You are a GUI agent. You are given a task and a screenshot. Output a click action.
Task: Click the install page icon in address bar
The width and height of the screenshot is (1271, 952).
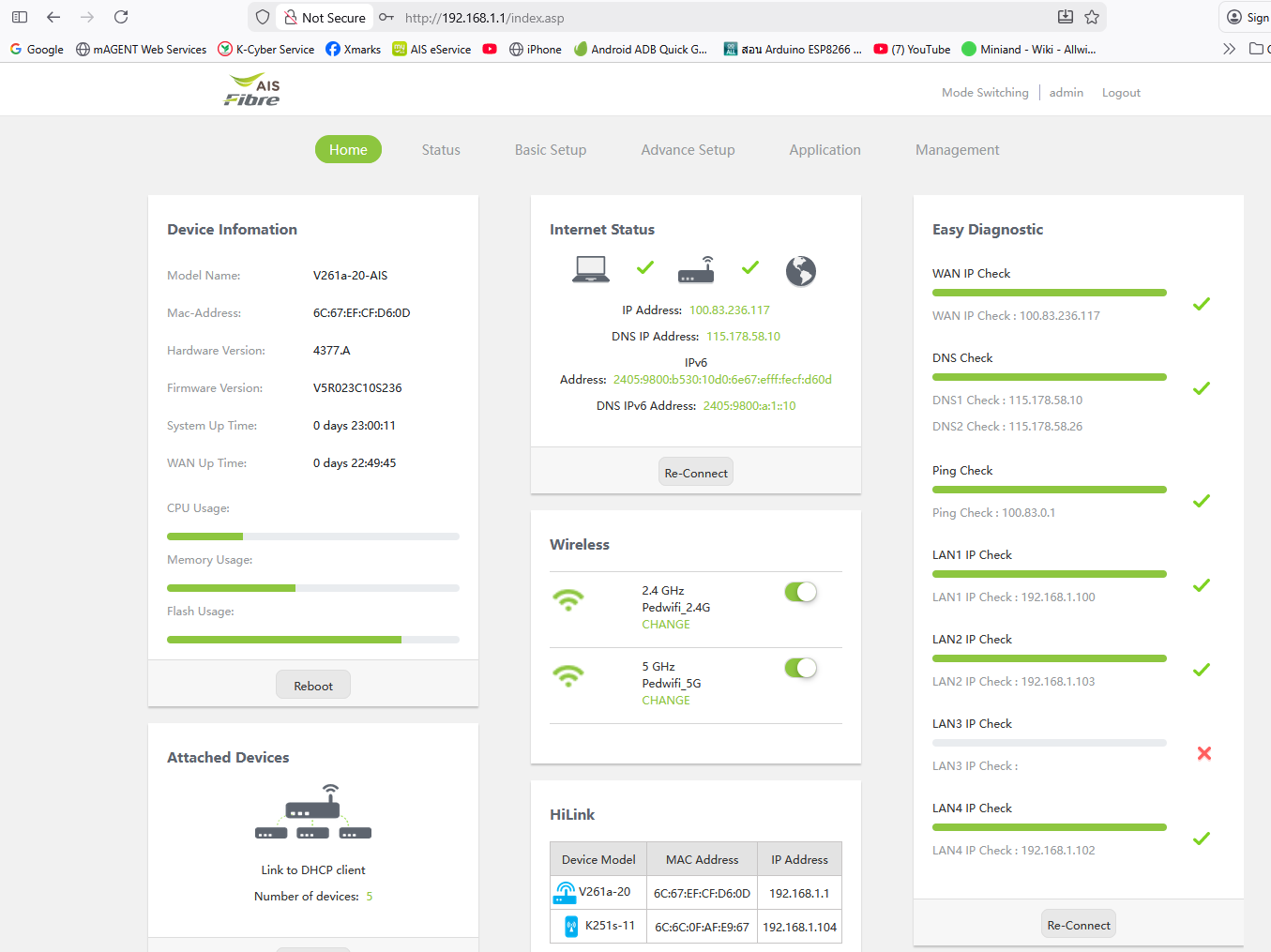pyautogui.click(x=1065, y=17)
